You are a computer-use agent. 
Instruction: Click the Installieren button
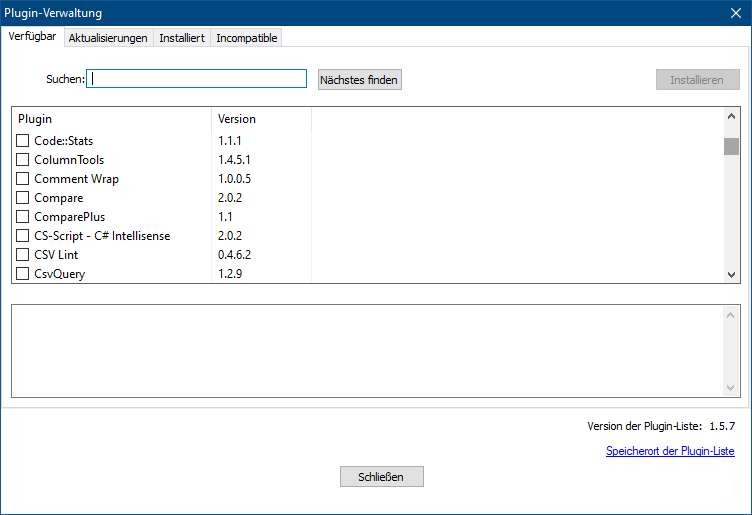(698, 80)
